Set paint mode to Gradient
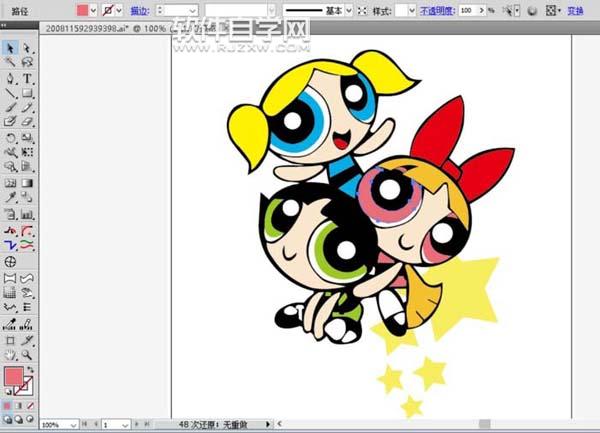The height and width of the screenshot is (433, 600). [18, 406]
